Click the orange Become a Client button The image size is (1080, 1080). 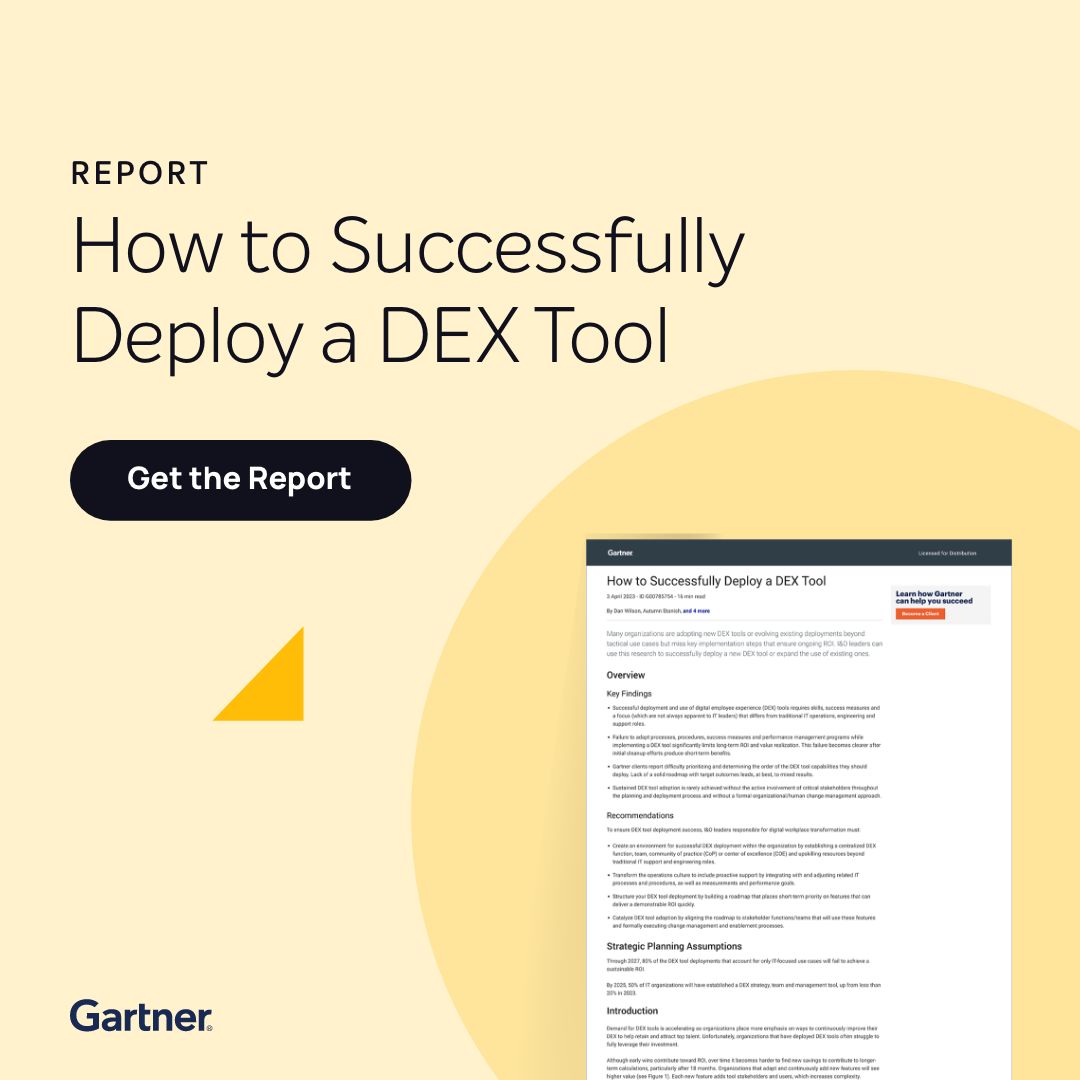pyautogui.click(x=920, y=614)
